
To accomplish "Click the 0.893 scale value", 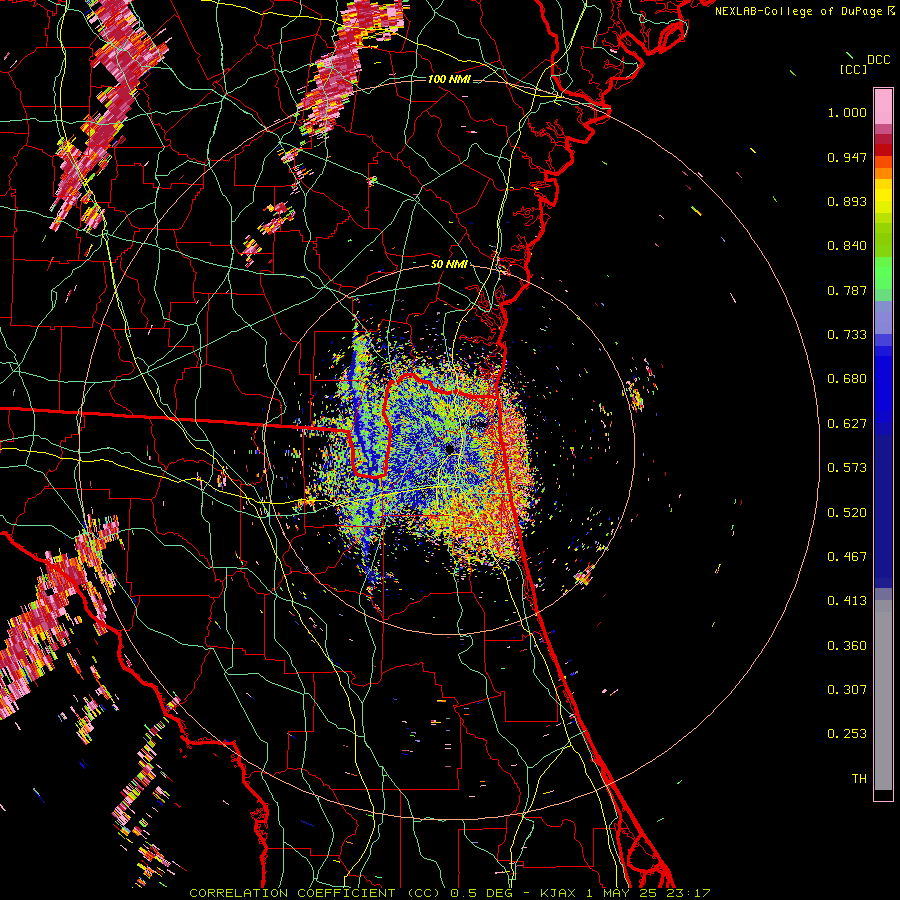I will (x=847, y=201).
